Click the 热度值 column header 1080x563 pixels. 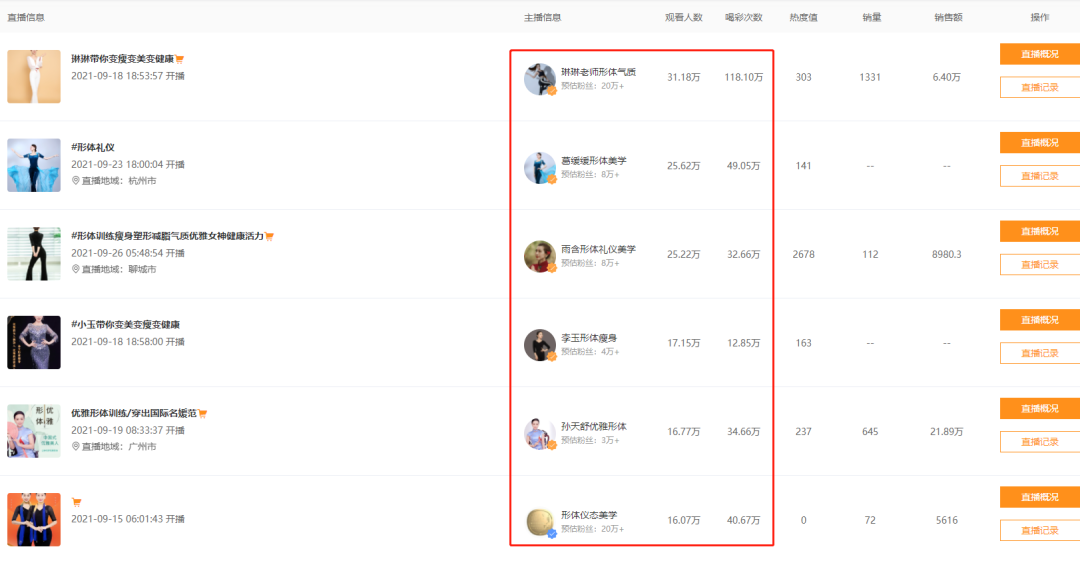[803, 18]
